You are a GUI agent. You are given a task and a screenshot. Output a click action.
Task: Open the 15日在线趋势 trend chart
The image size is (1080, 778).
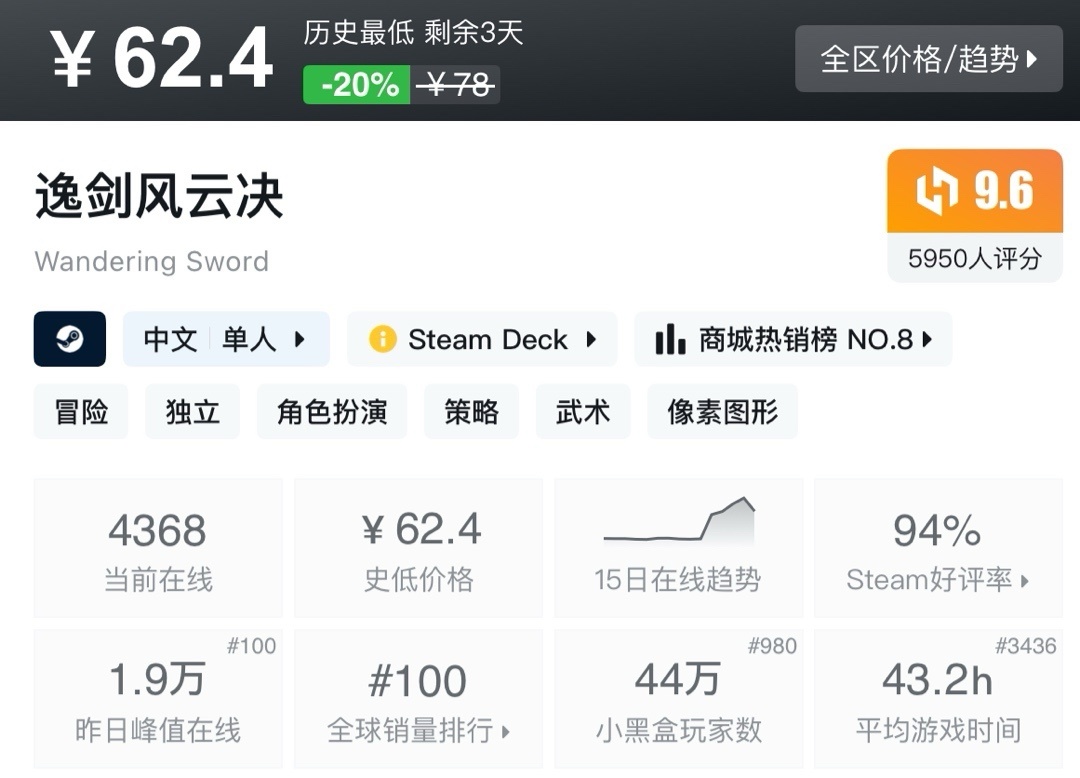click(678, 548)
